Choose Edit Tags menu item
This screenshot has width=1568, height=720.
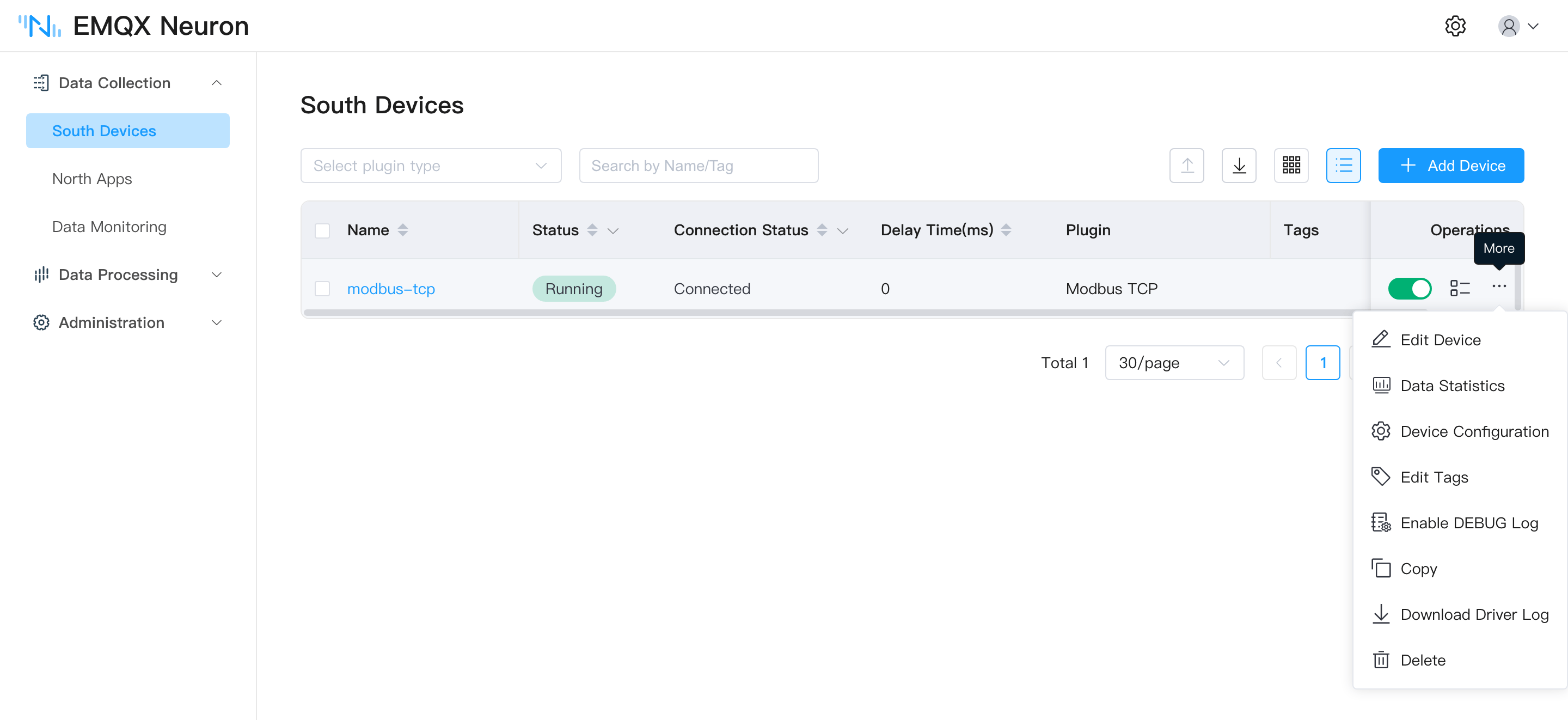click(1460, 477)
